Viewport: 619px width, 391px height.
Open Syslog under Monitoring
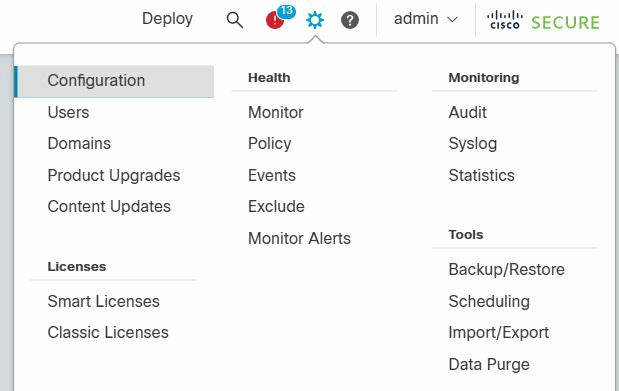point(473,144)
